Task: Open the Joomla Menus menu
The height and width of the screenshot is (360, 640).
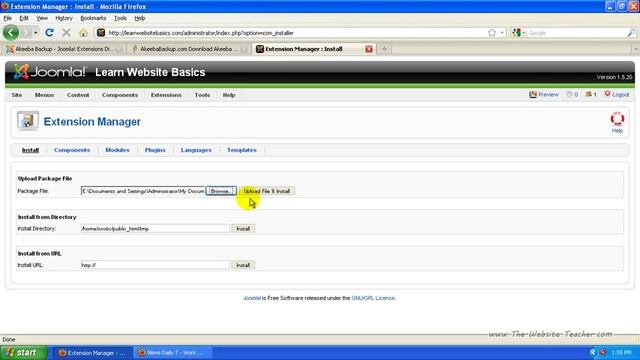Action: pos(44,95)
